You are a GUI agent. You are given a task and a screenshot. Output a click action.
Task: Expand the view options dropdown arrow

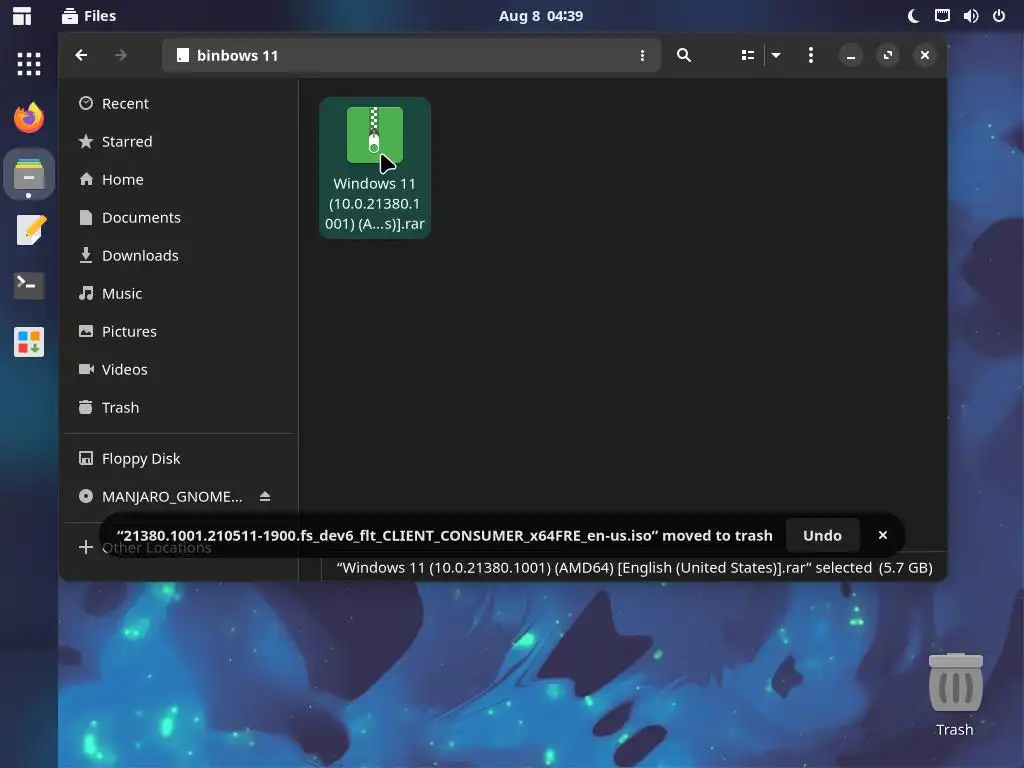coord(776,56)
